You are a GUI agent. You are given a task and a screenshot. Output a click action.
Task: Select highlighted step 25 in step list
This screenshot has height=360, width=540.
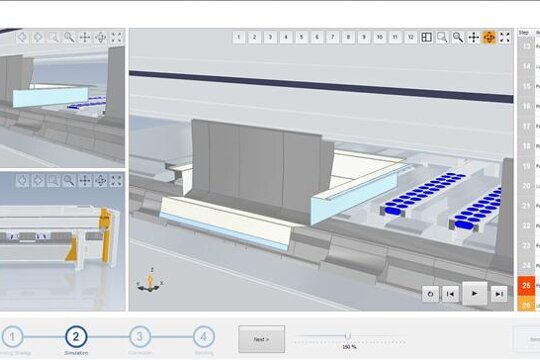pos(527,286)
